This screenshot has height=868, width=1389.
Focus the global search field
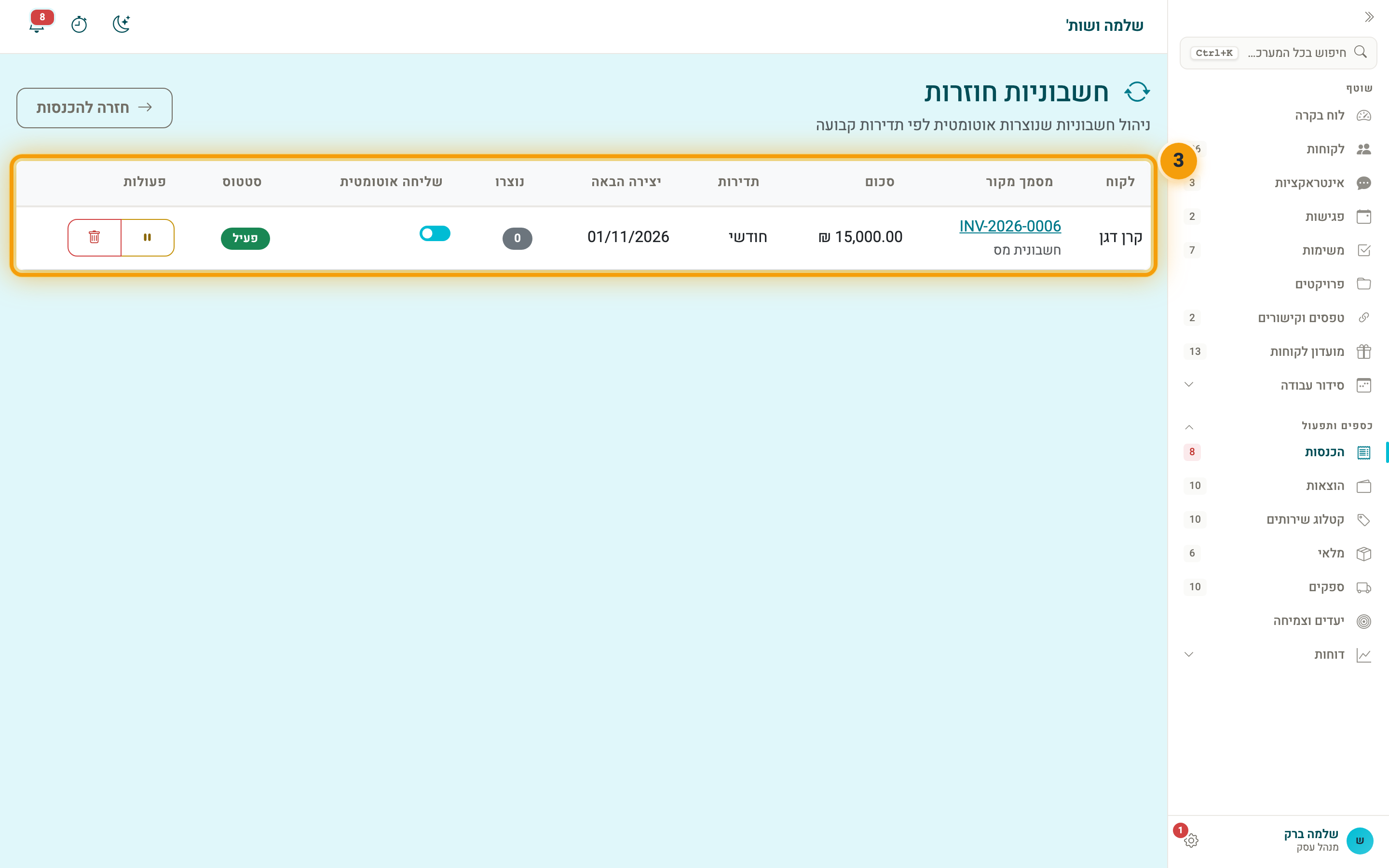(x=1278, y=53)
